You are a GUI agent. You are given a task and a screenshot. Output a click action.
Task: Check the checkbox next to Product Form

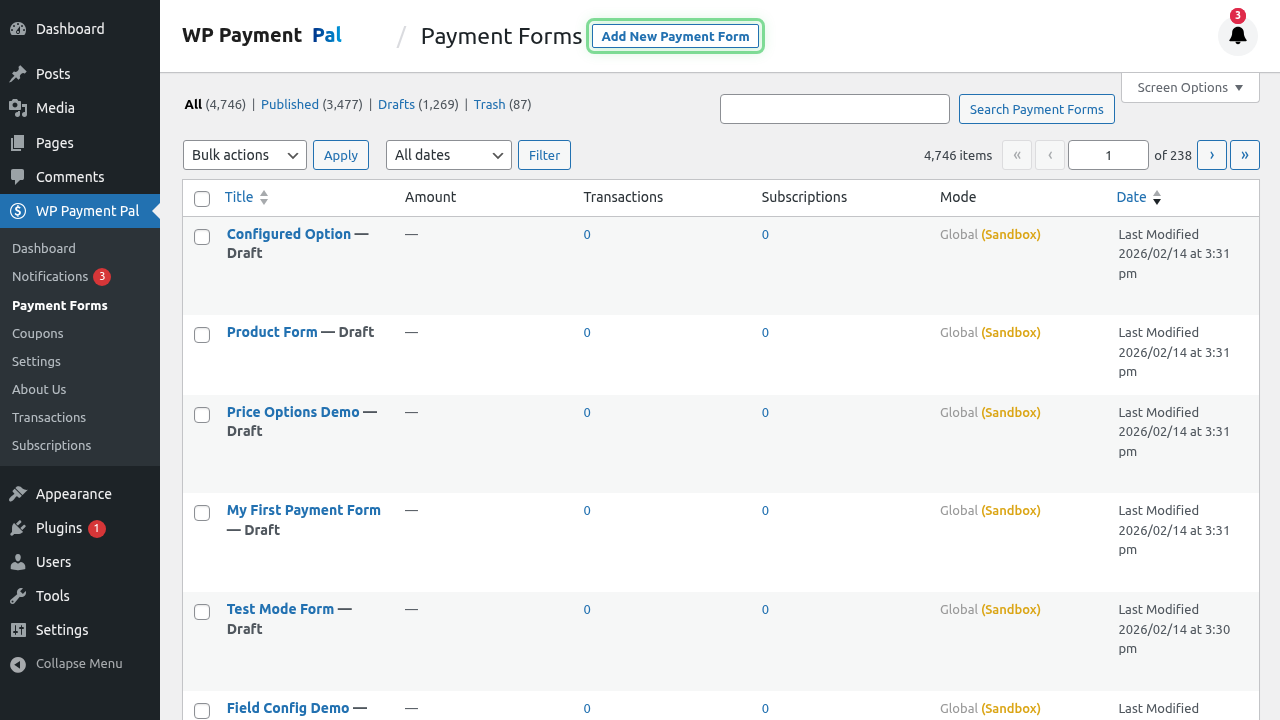(202, 335)
